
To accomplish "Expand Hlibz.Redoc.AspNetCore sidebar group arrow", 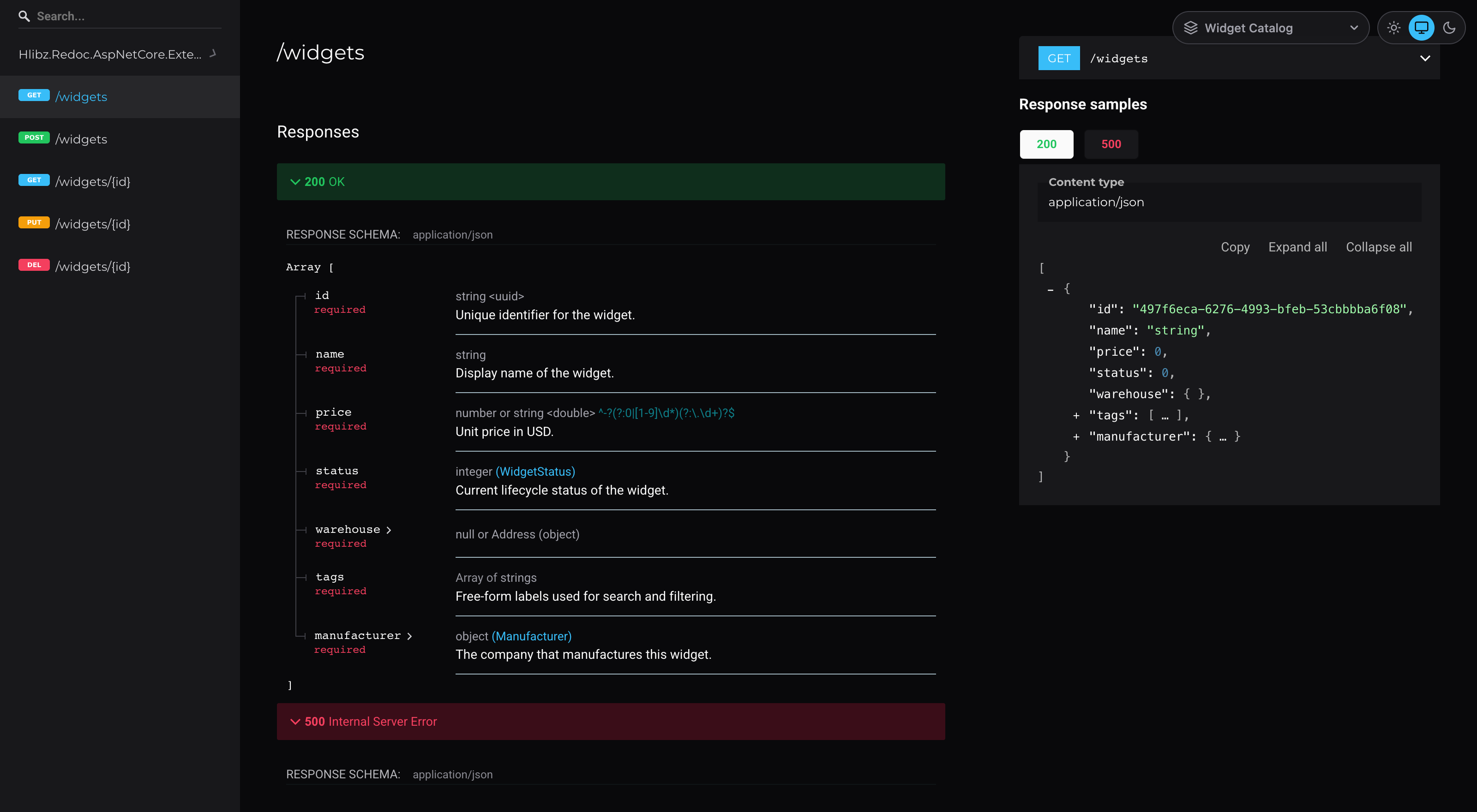I will pyautogui.click(x=213, y=54).
